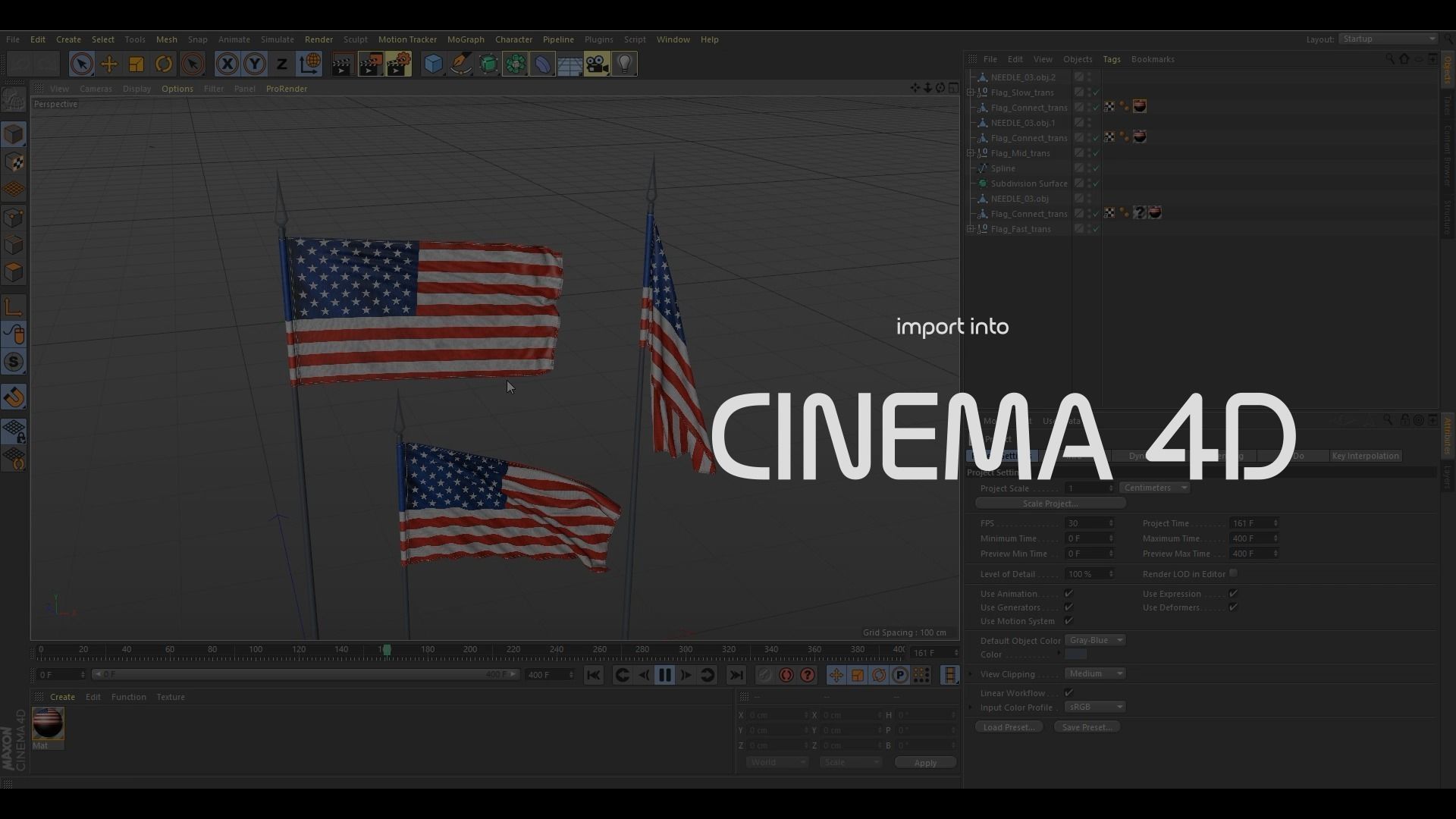Toggle Use Motion System checkbox
This screenshot has height=819, width=1456.
click(x=1068, y=621)
